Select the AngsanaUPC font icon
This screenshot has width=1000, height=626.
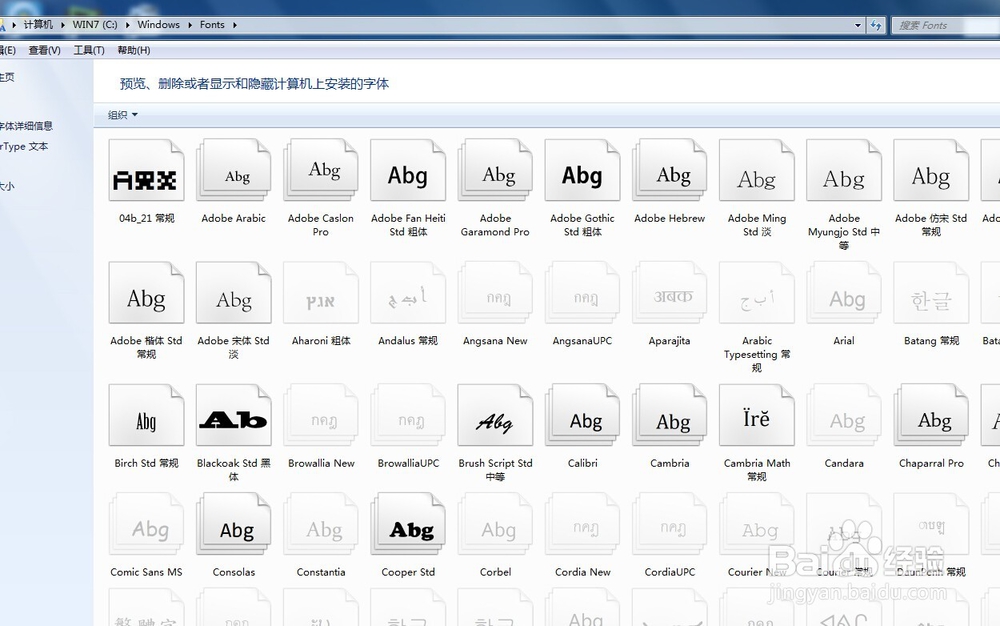[x=582, y=292]
